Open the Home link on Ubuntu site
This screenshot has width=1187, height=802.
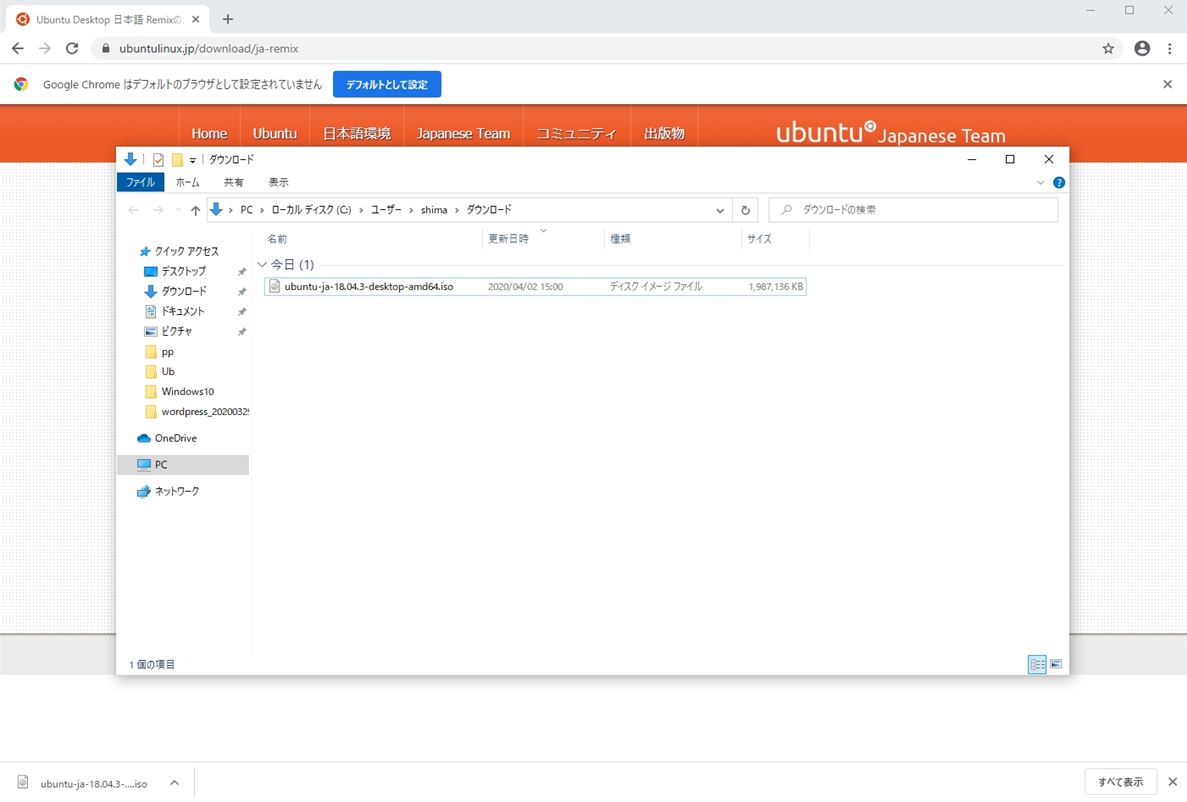(x=209, y=133)
